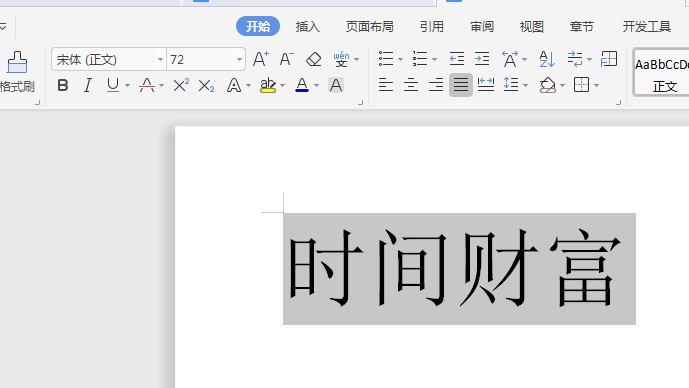Switch to the 开始 tab

click(x=258, y=26)
